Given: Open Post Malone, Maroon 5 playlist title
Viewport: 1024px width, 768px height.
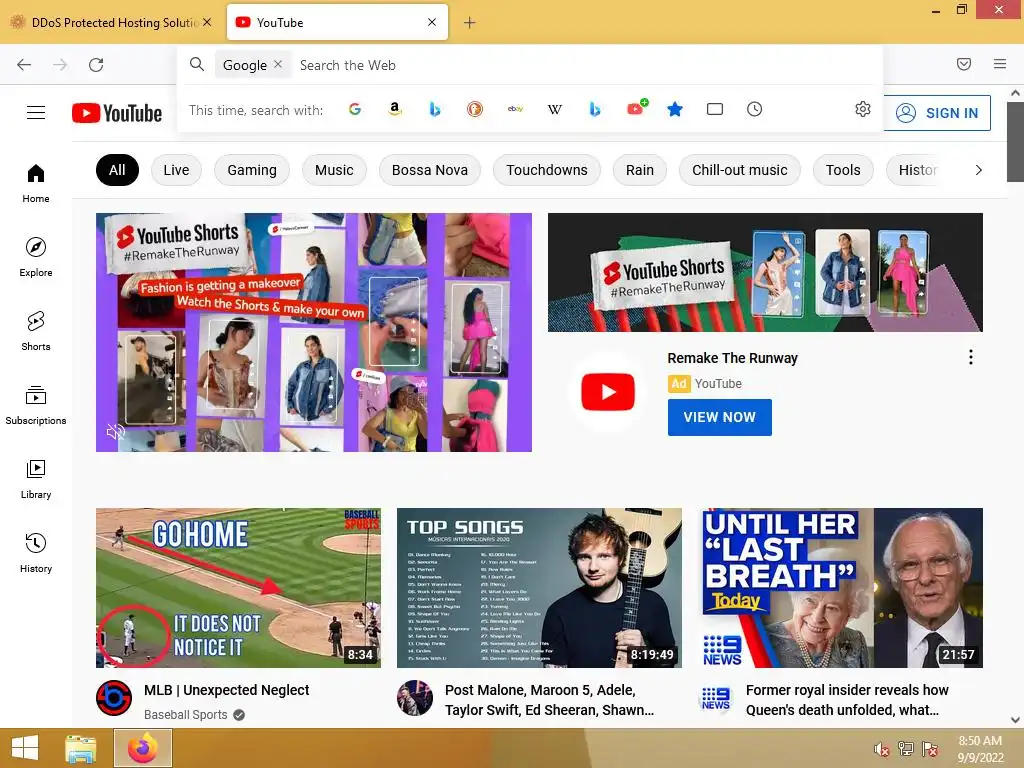Looking at the screenshot, I should click(549, 700).
